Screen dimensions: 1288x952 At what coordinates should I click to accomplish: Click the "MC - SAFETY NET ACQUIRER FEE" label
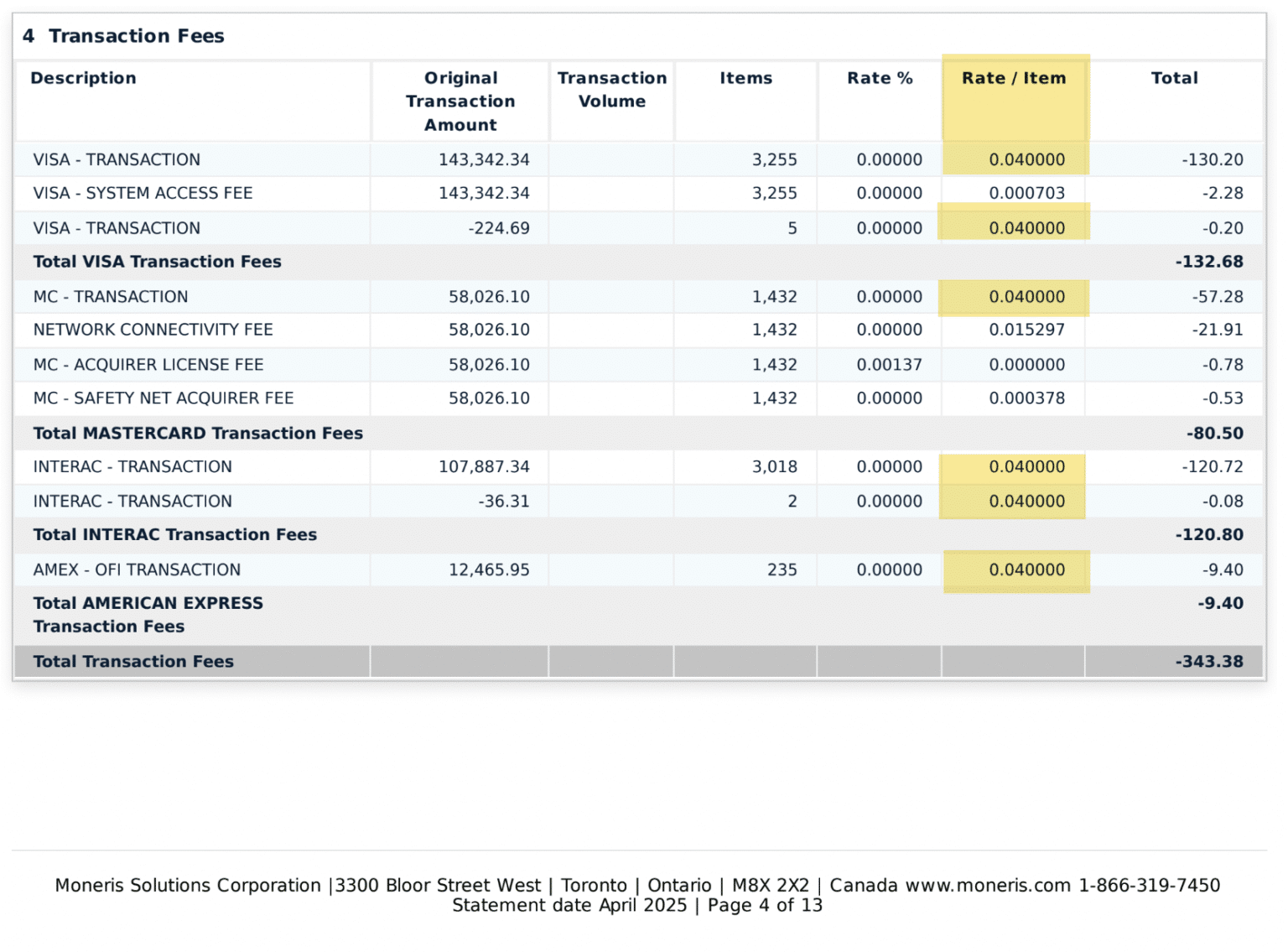(164, 398)
